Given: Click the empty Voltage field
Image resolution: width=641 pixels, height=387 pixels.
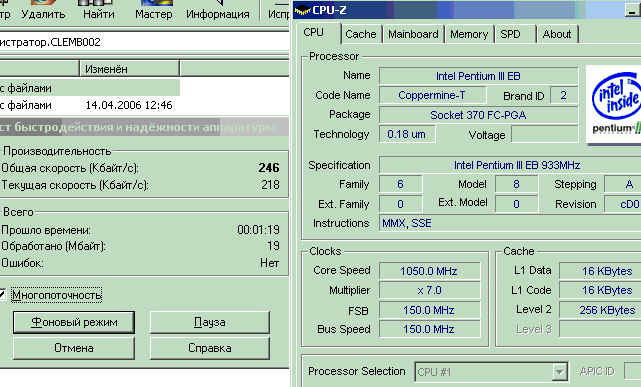Looking at the screenshot, I should (545, 134).
